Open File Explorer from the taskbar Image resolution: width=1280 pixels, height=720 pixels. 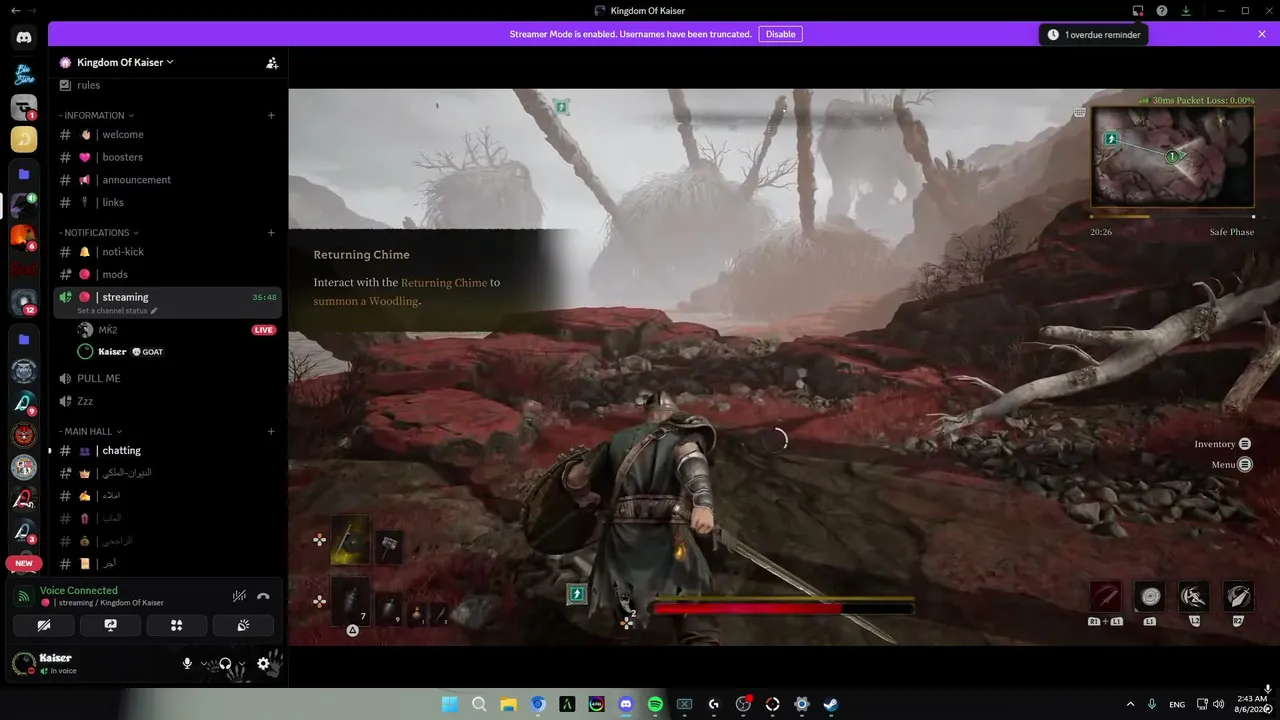[x=508, y=704]
